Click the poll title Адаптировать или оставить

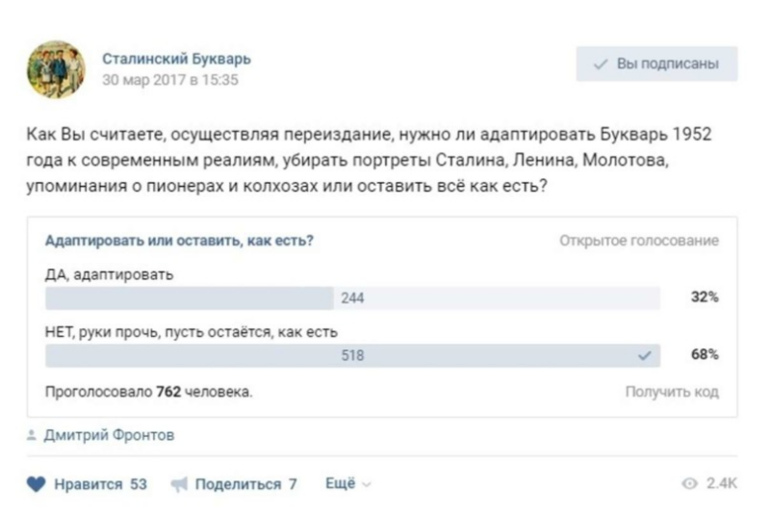pos(180,240)
